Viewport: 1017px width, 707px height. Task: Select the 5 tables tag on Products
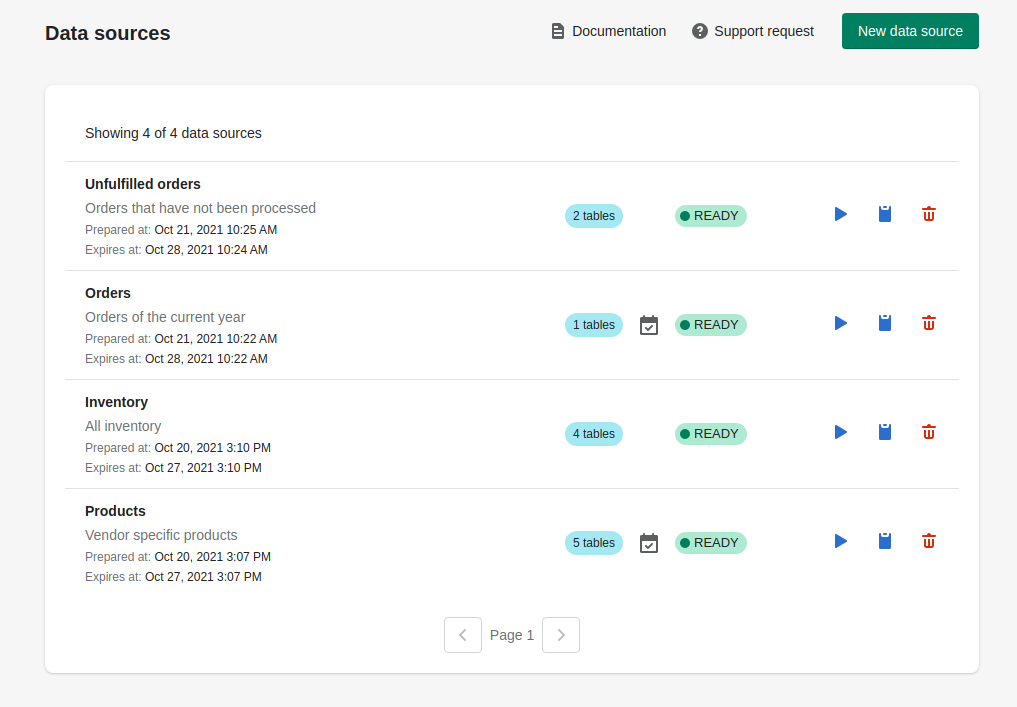594,543
